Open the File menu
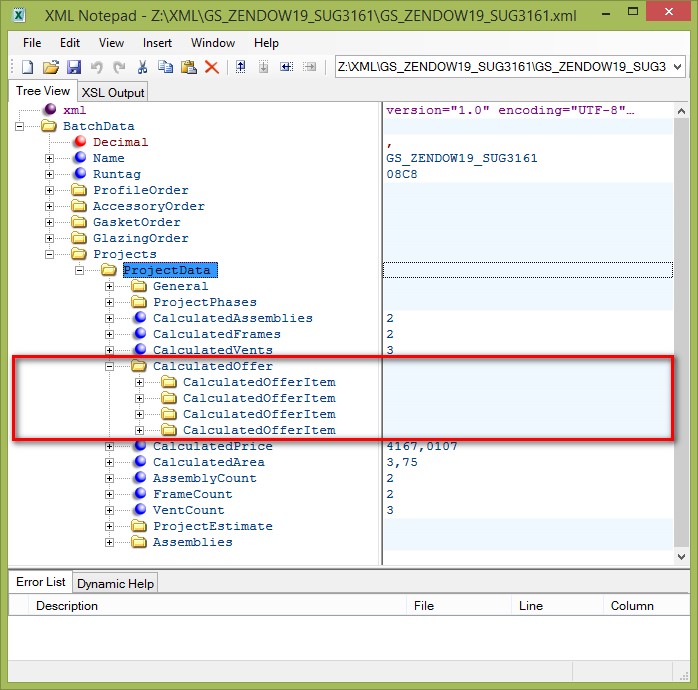 coord(32,43)
